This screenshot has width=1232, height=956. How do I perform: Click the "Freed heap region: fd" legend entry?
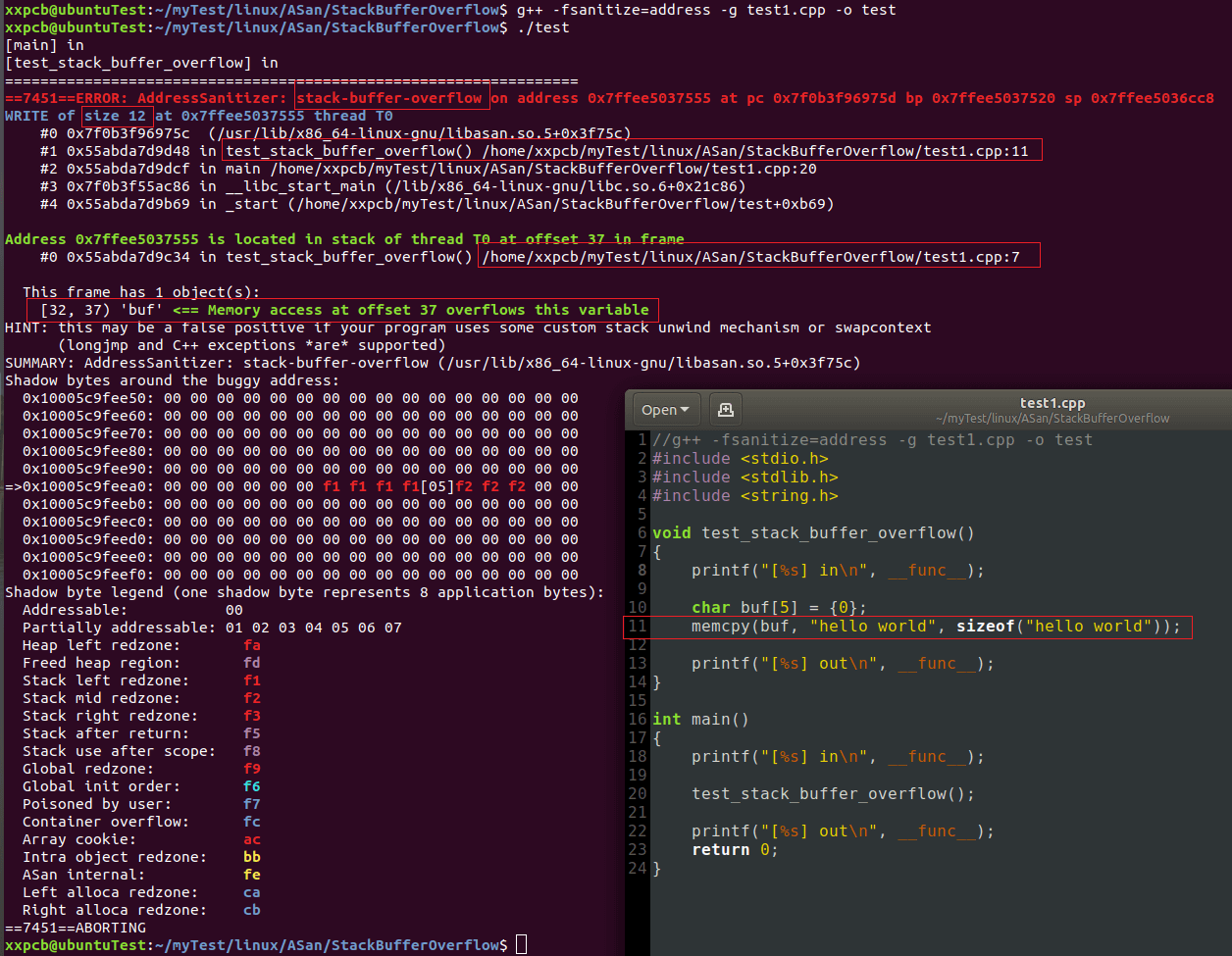pos(142,663)
